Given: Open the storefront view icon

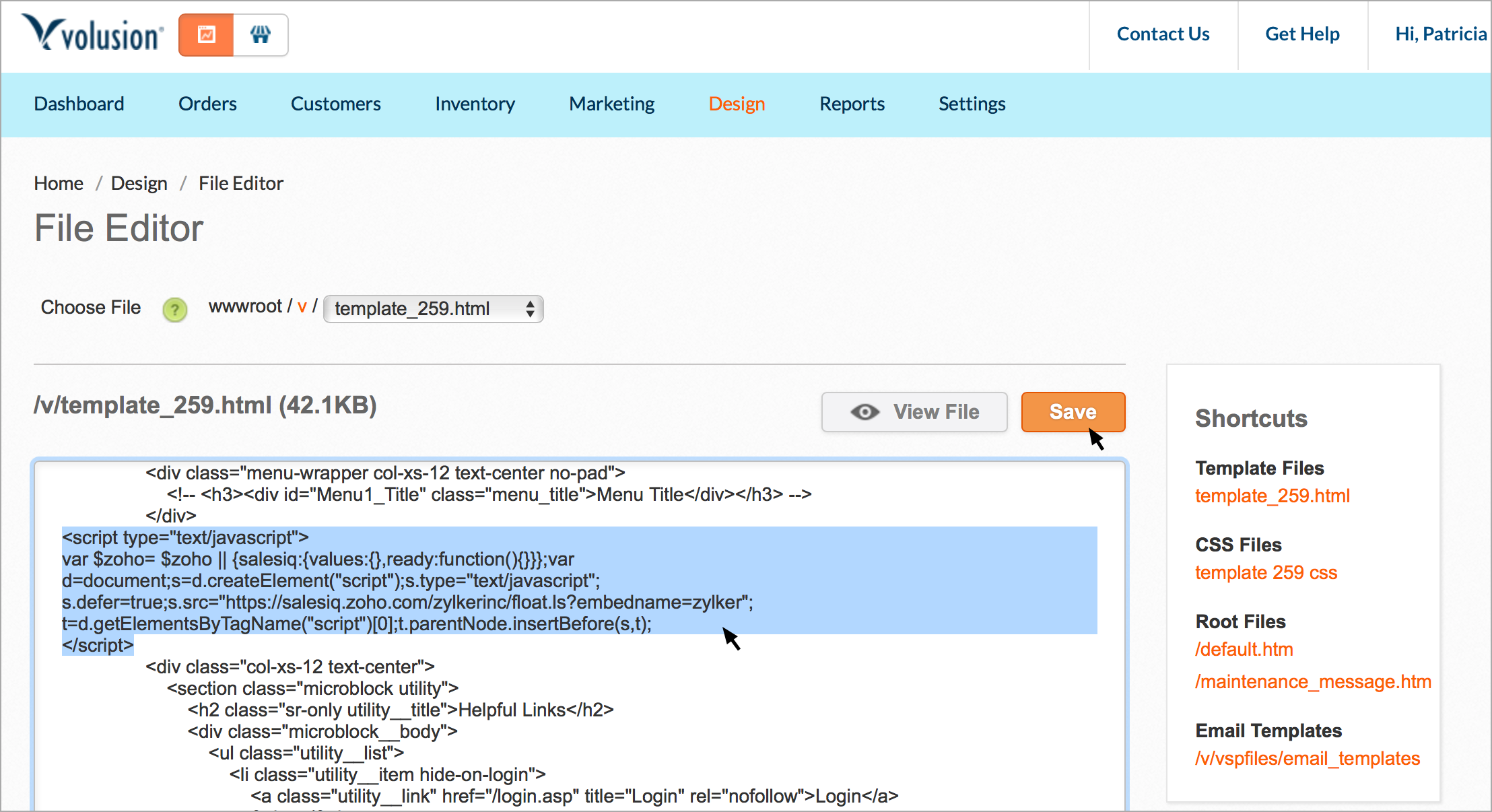Looking at the screenshot, I should pyautogui.click(x=261, y=34).
